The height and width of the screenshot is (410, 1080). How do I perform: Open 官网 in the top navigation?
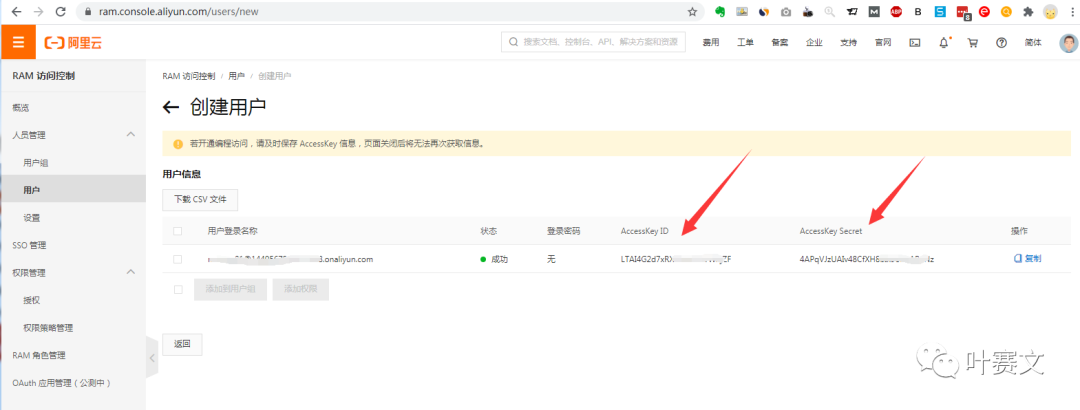point(883,43)
